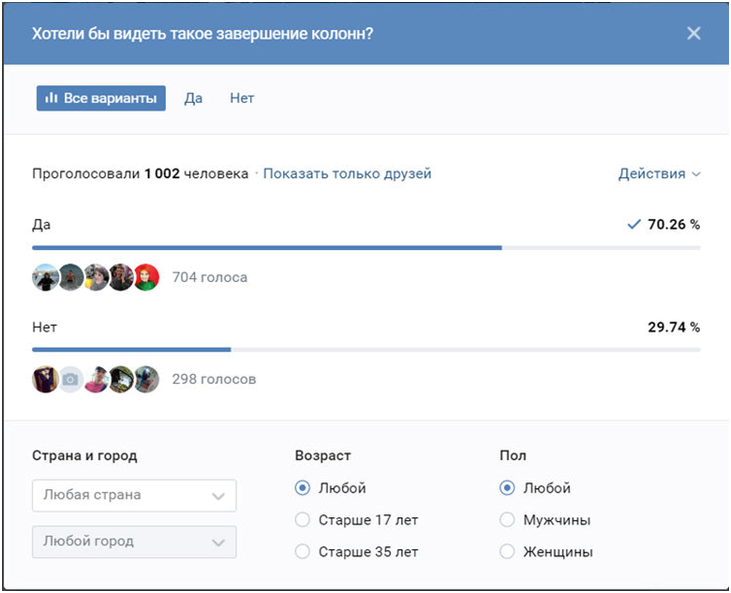Click first voter avatar under 'Нет'
Viewport: 731px width, 593px height.
pos(45,379)
